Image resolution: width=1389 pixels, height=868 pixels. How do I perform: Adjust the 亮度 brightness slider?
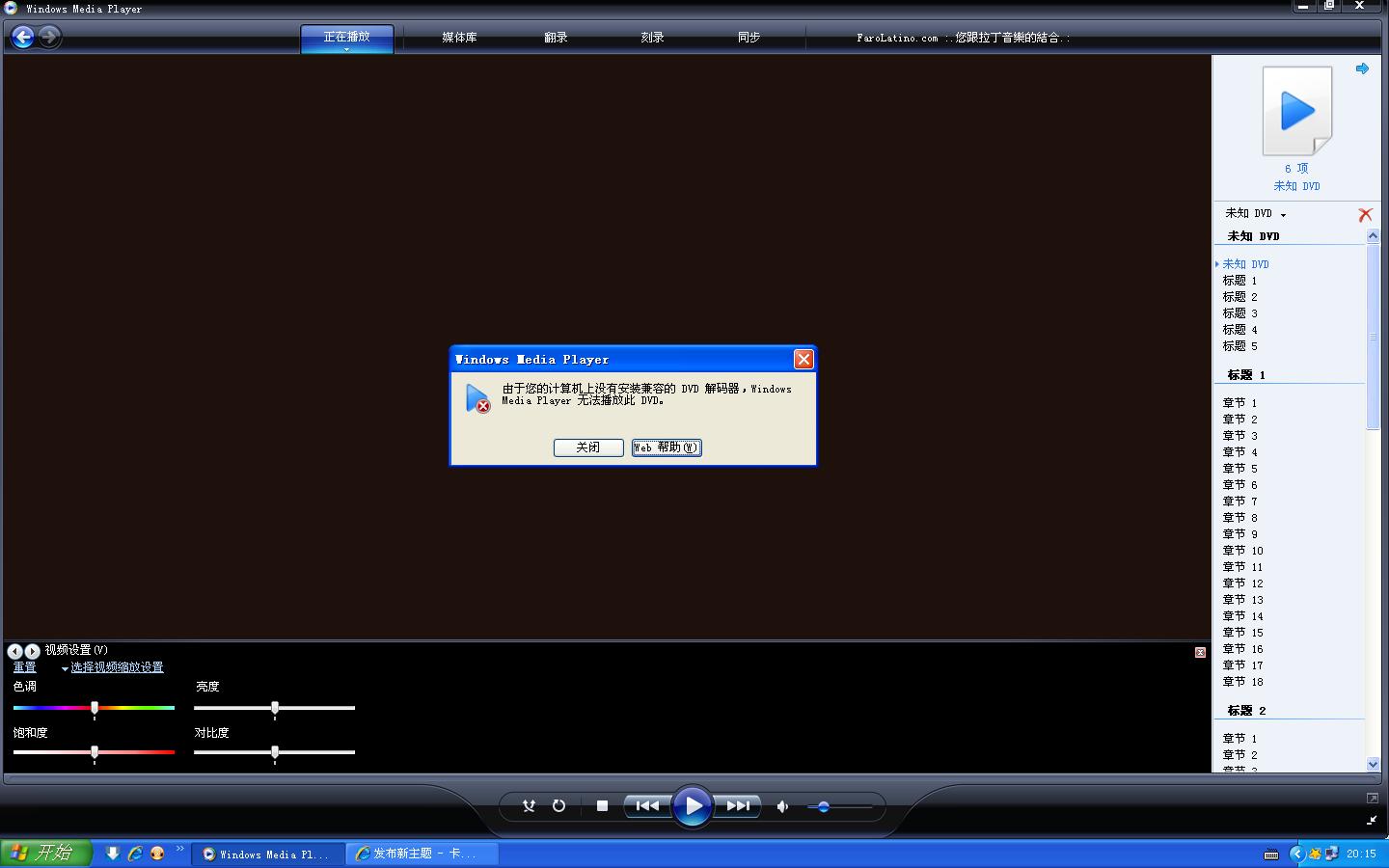(275, 708)
